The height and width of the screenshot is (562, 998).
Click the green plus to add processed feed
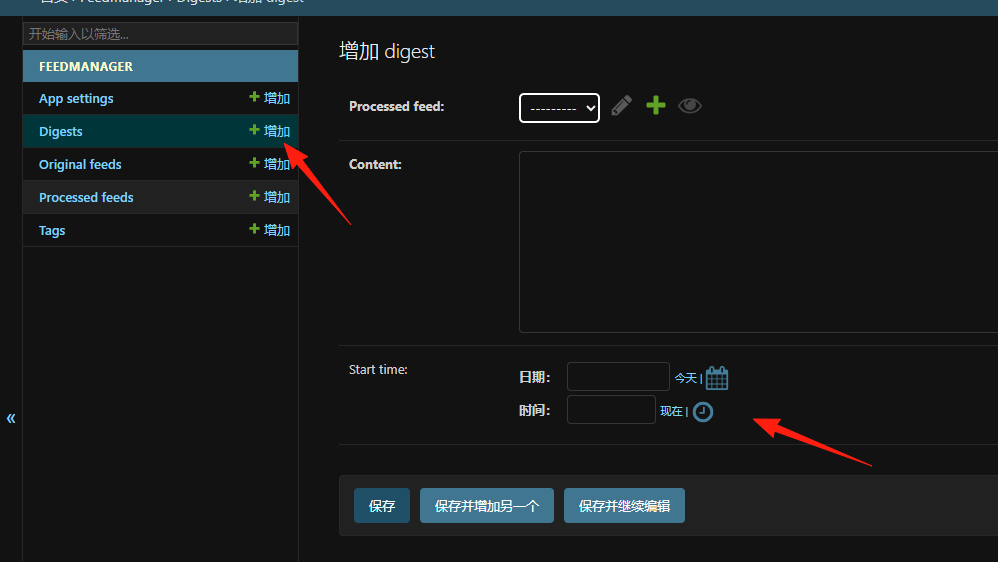click(x=656, y=105)
